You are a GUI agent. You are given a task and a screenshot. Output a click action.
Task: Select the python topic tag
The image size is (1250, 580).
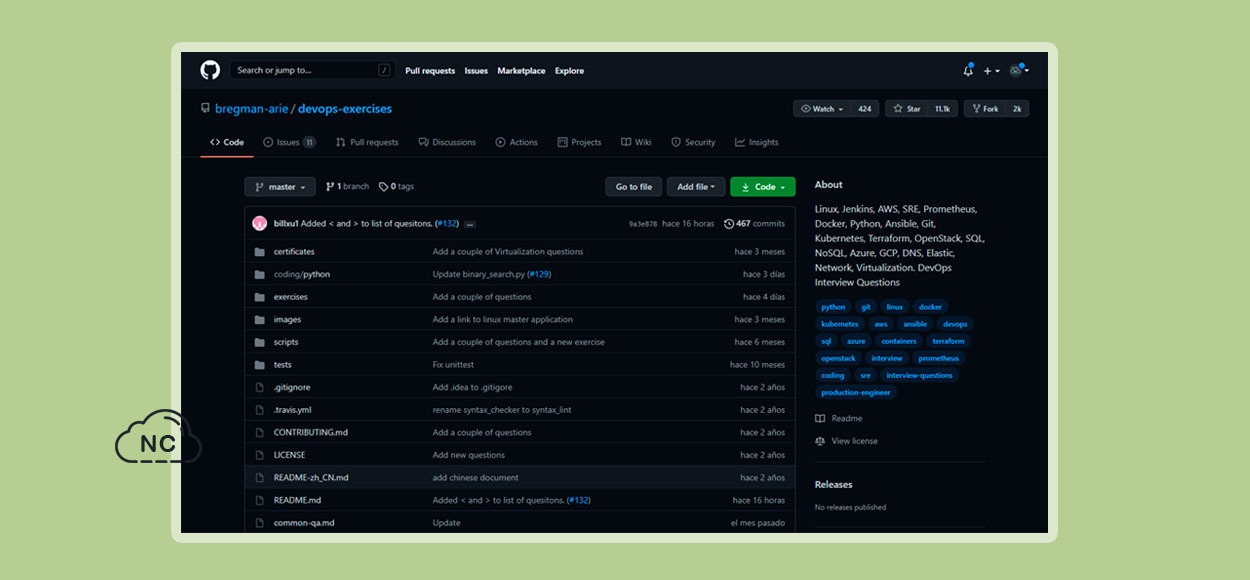833,307
